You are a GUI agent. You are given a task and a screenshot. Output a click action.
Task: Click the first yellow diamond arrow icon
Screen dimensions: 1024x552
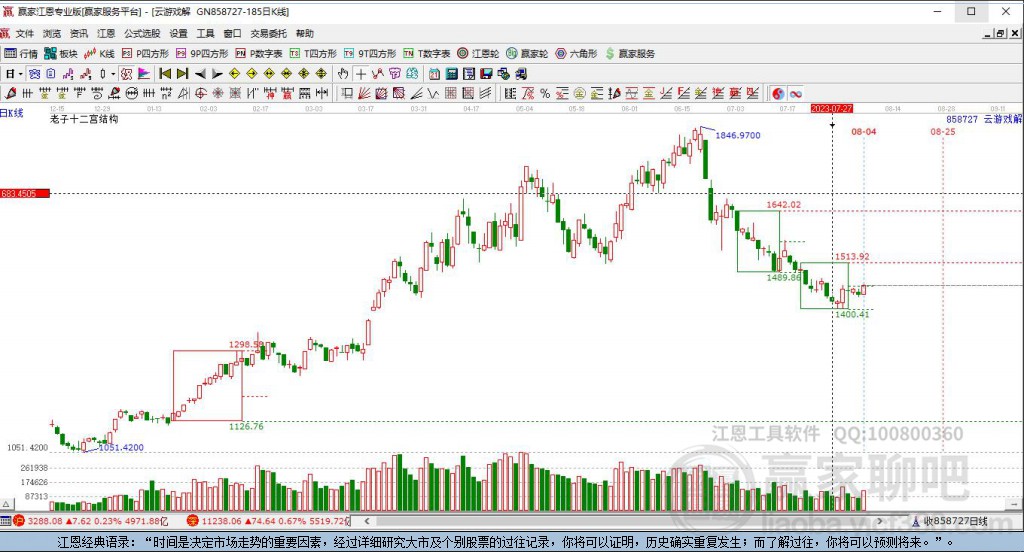235,74
